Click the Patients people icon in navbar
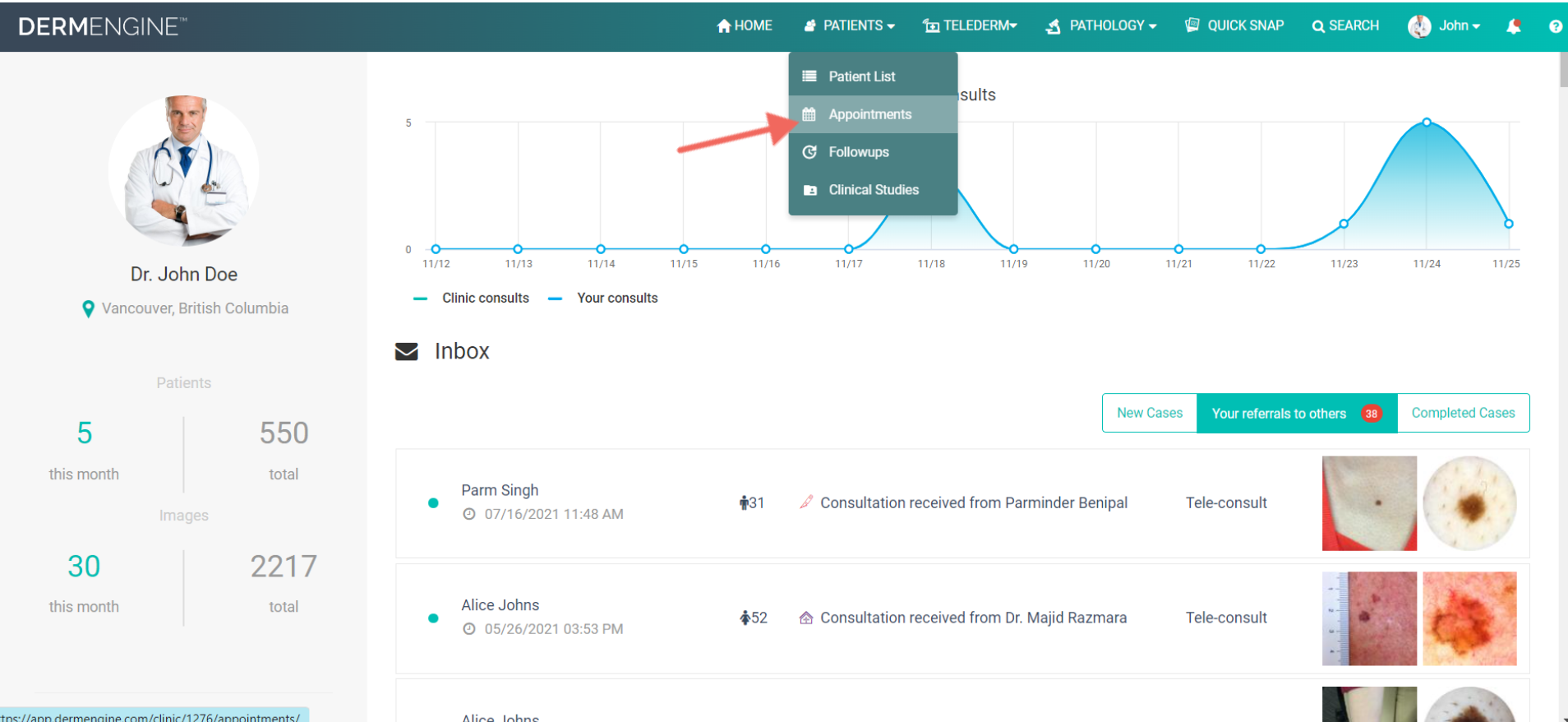 (809, 26)
